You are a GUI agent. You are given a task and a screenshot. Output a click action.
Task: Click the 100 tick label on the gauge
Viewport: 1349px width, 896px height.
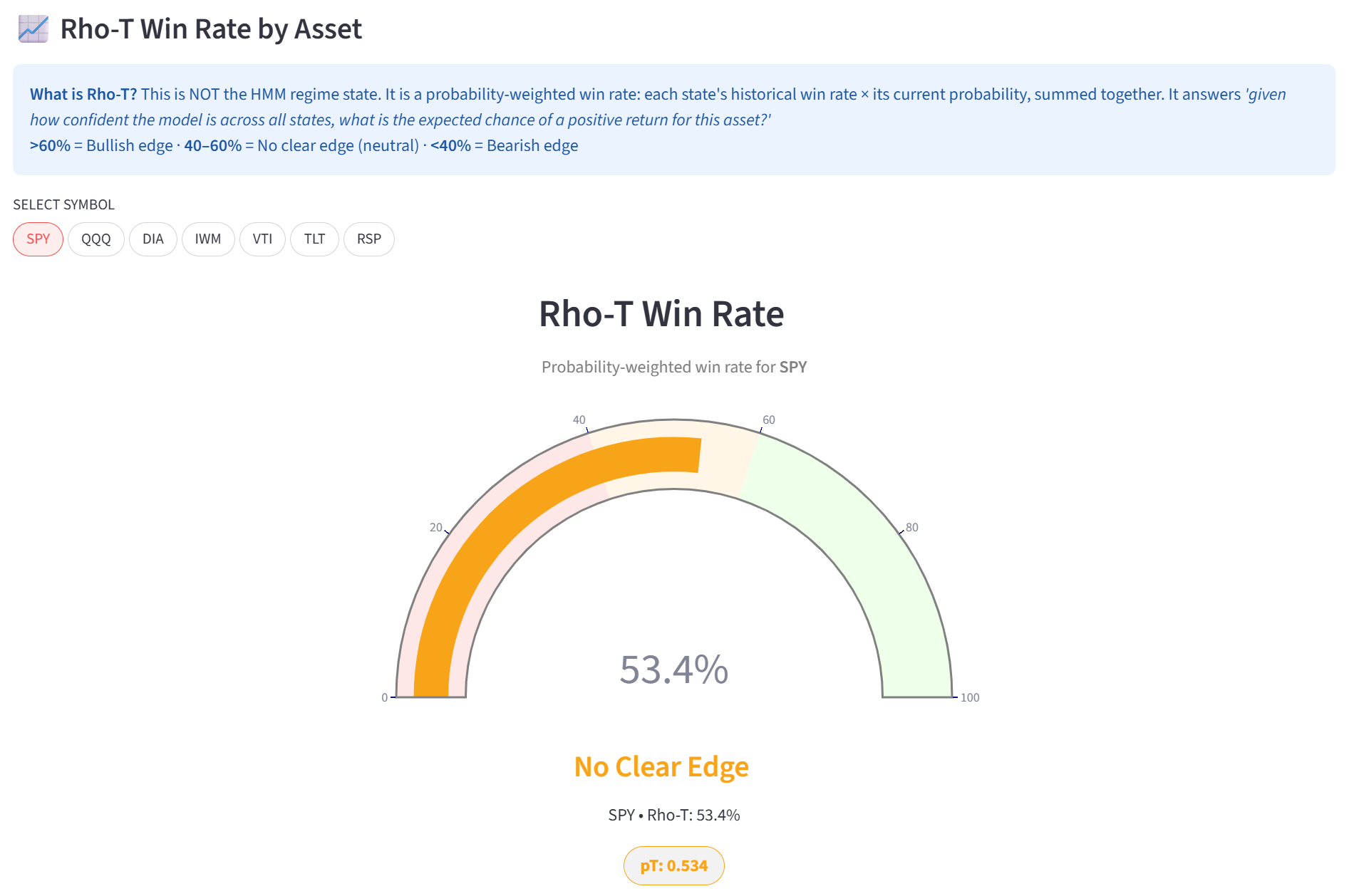[x=970, y=699]
